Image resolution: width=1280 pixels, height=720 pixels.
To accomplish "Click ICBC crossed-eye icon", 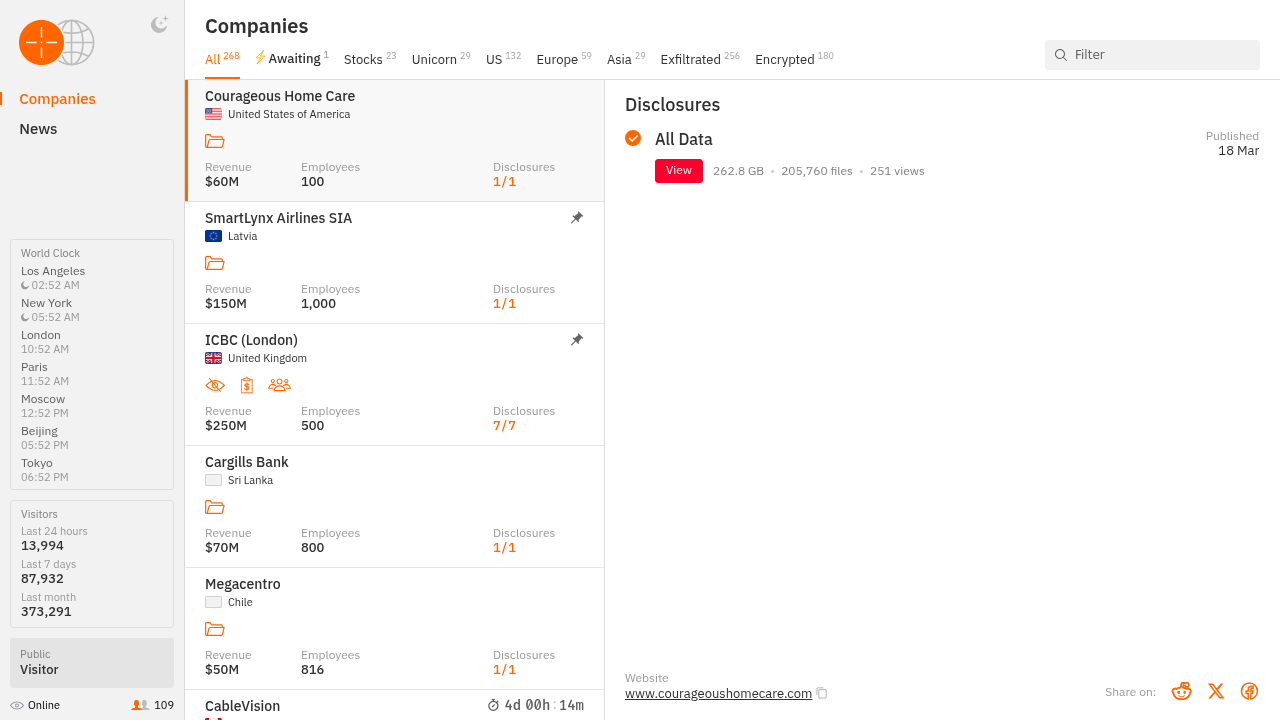I will click(215, 385).
